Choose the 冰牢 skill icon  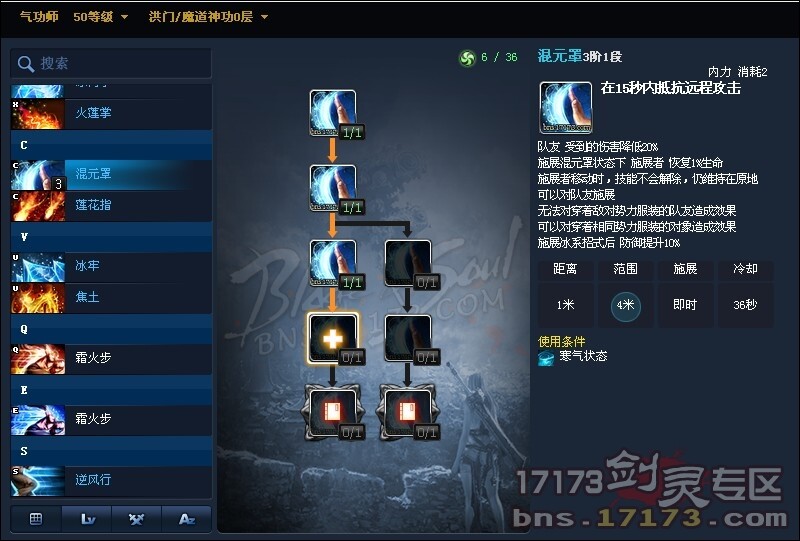(38, 267)
